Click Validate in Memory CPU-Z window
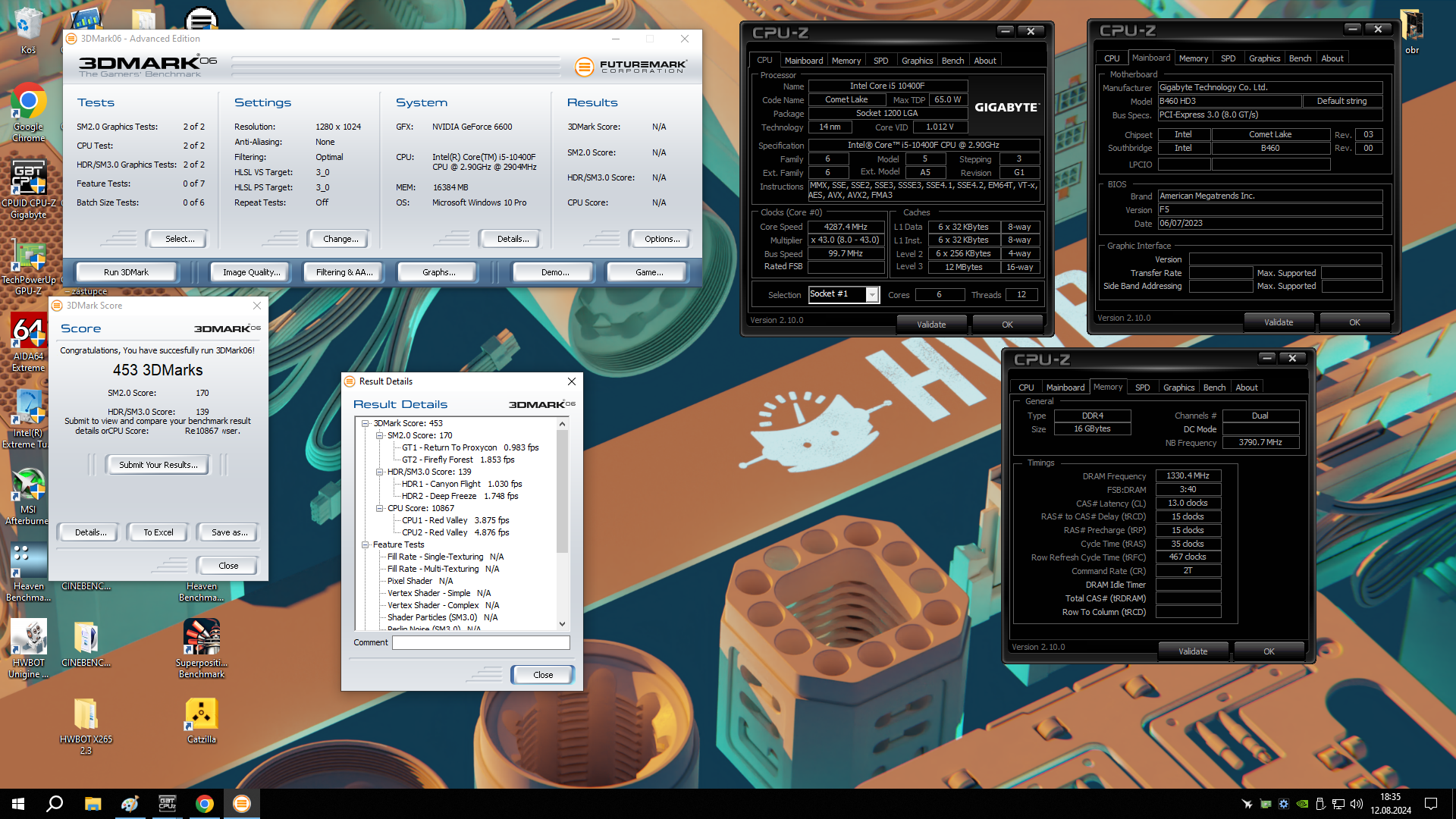Viewport: 1456px width, 819px height. pyautogui.click(x=1193, y=651)
